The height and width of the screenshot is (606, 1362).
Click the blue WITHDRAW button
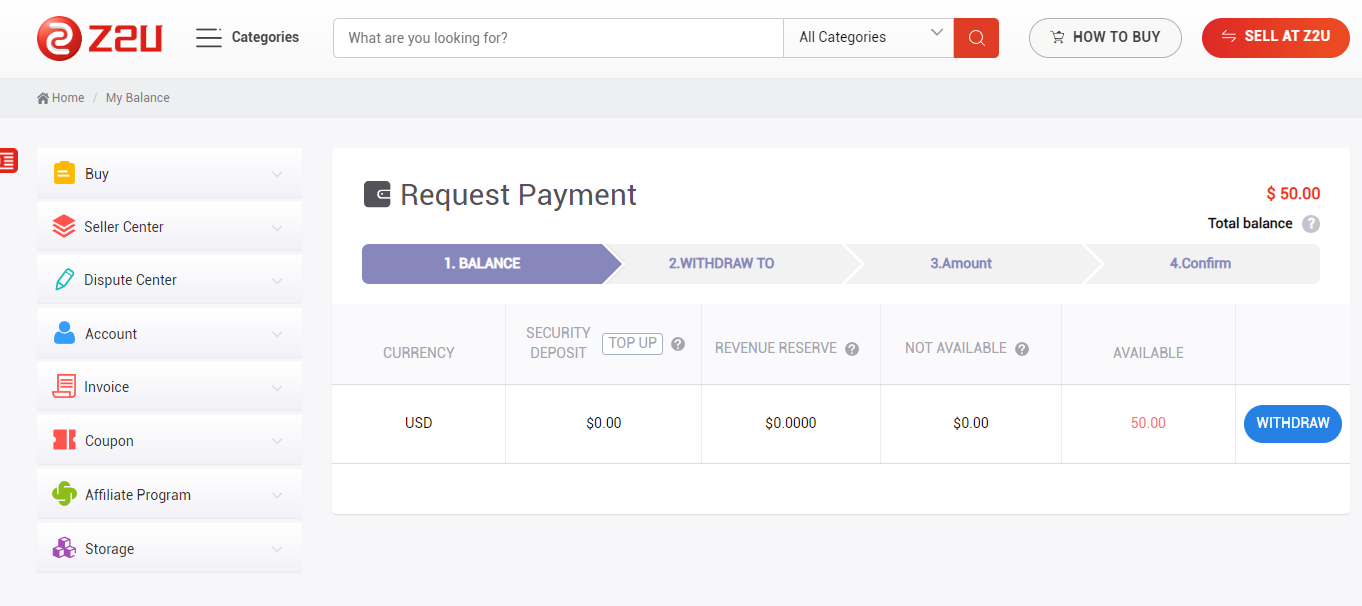click(x=1292, y=423)
